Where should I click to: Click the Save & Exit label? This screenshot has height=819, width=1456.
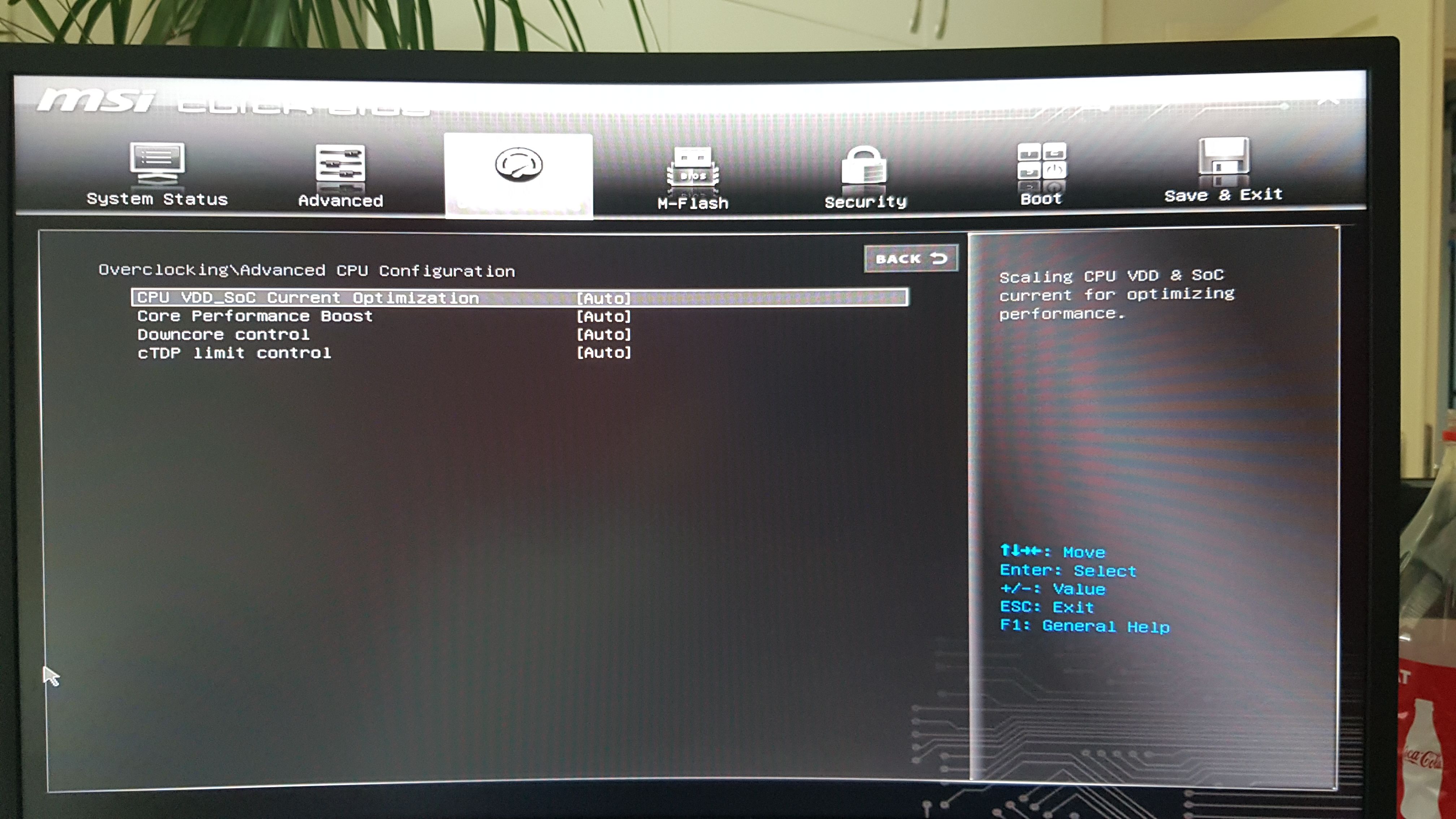click(1223, 195)
